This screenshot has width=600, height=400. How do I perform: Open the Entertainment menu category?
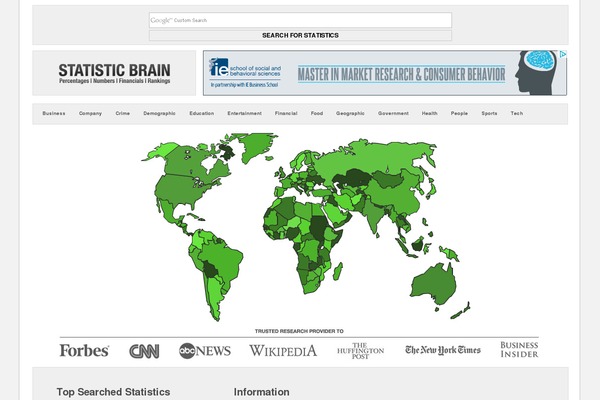click(245, 113)
